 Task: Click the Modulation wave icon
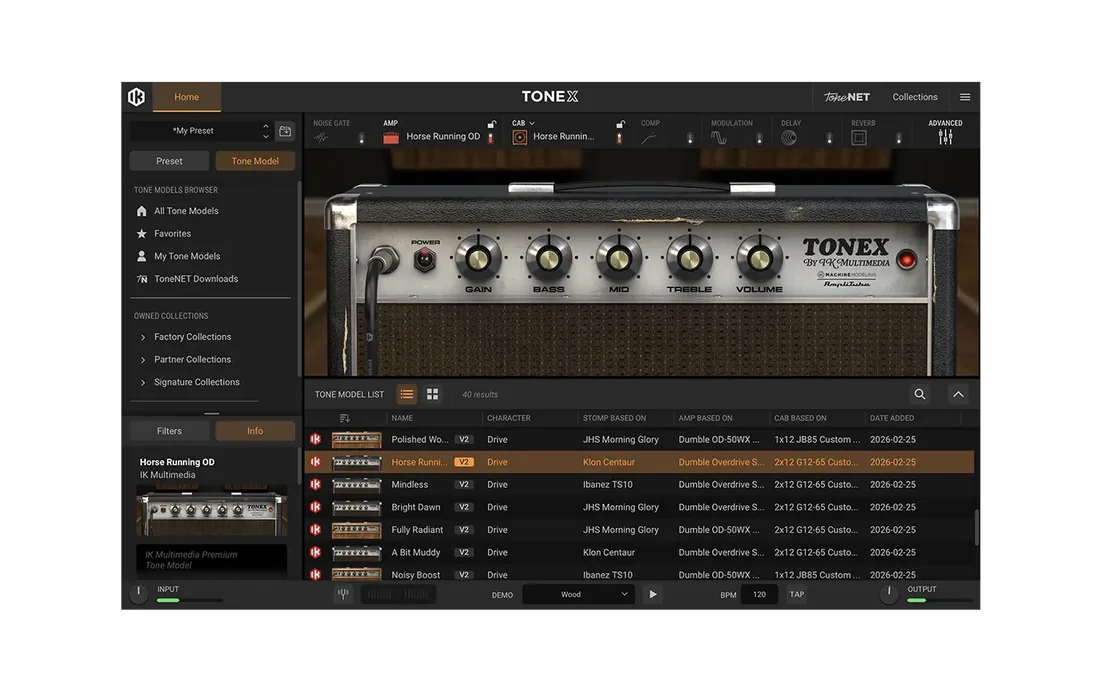coord(719,137)
